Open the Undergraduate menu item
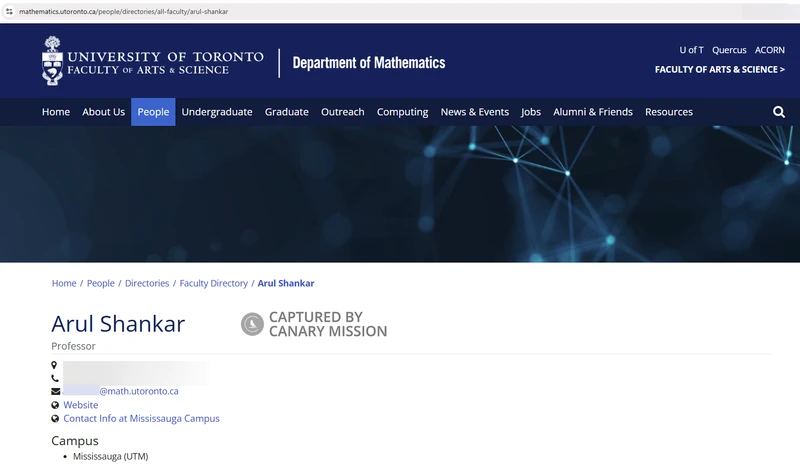800x470 pixels. point(217,112)
